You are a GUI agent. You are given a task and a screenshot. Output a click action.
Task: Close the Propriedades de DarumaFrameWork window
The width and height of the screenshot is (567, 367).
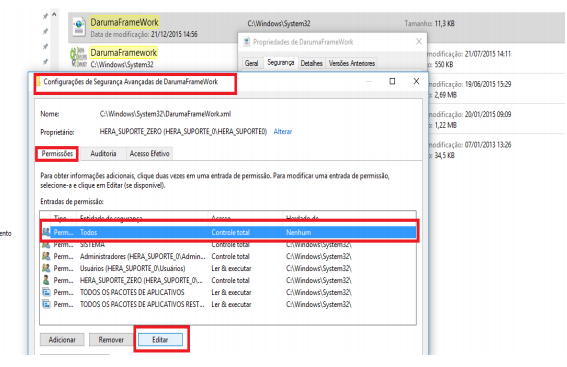pos(419,41)
